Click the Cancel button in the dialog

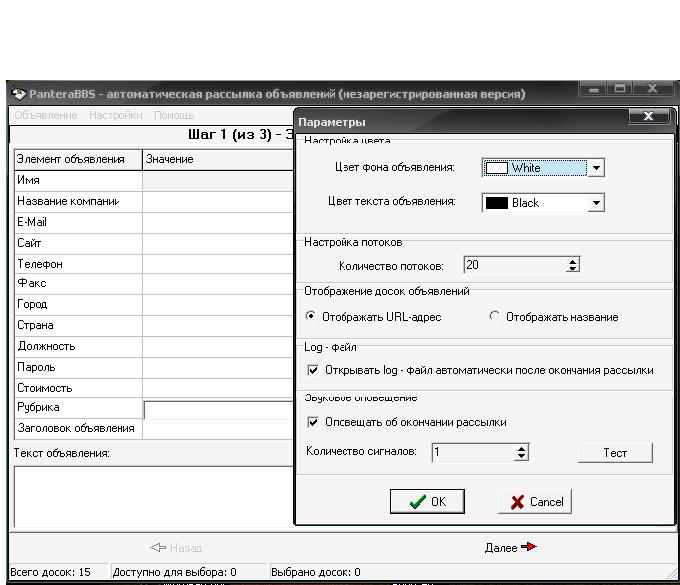pyautogui.click(x=535, y=501)
